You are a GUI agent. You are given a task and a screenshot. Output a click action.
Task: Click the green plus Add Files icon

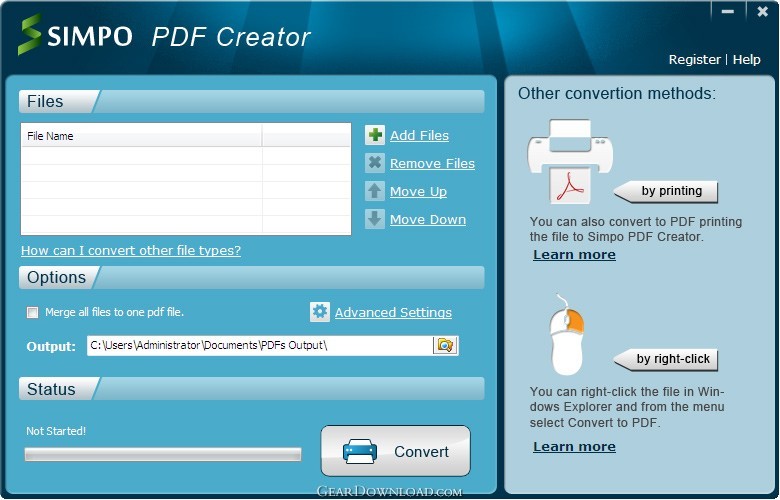(x=375, y=135)
